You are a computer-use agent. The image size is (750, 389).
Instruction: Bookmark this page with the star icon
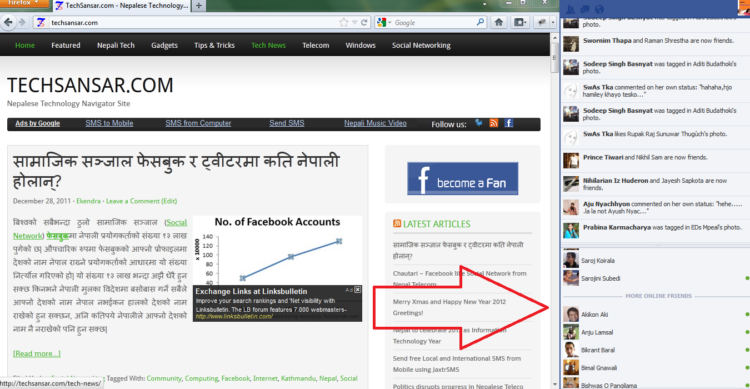[x=343, y=22]
